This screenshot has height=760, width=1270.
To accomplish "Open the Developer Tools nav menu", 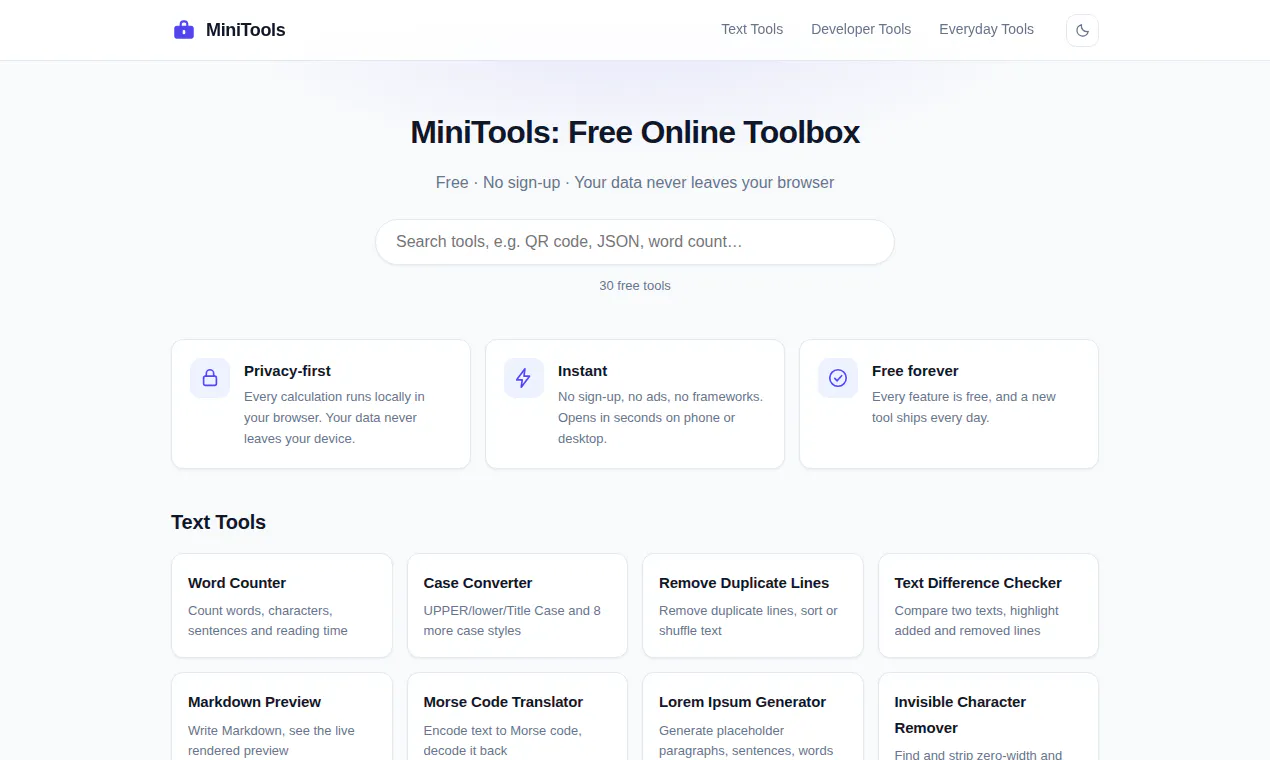I will point(861,29).
